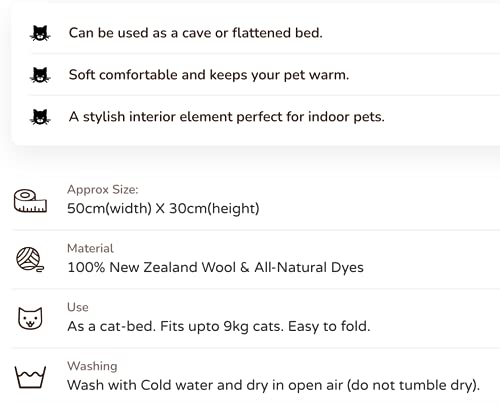This screenshot has height=405, width=500.
Task: Click the cat face Use icon
Action: [x=30, y=318]
